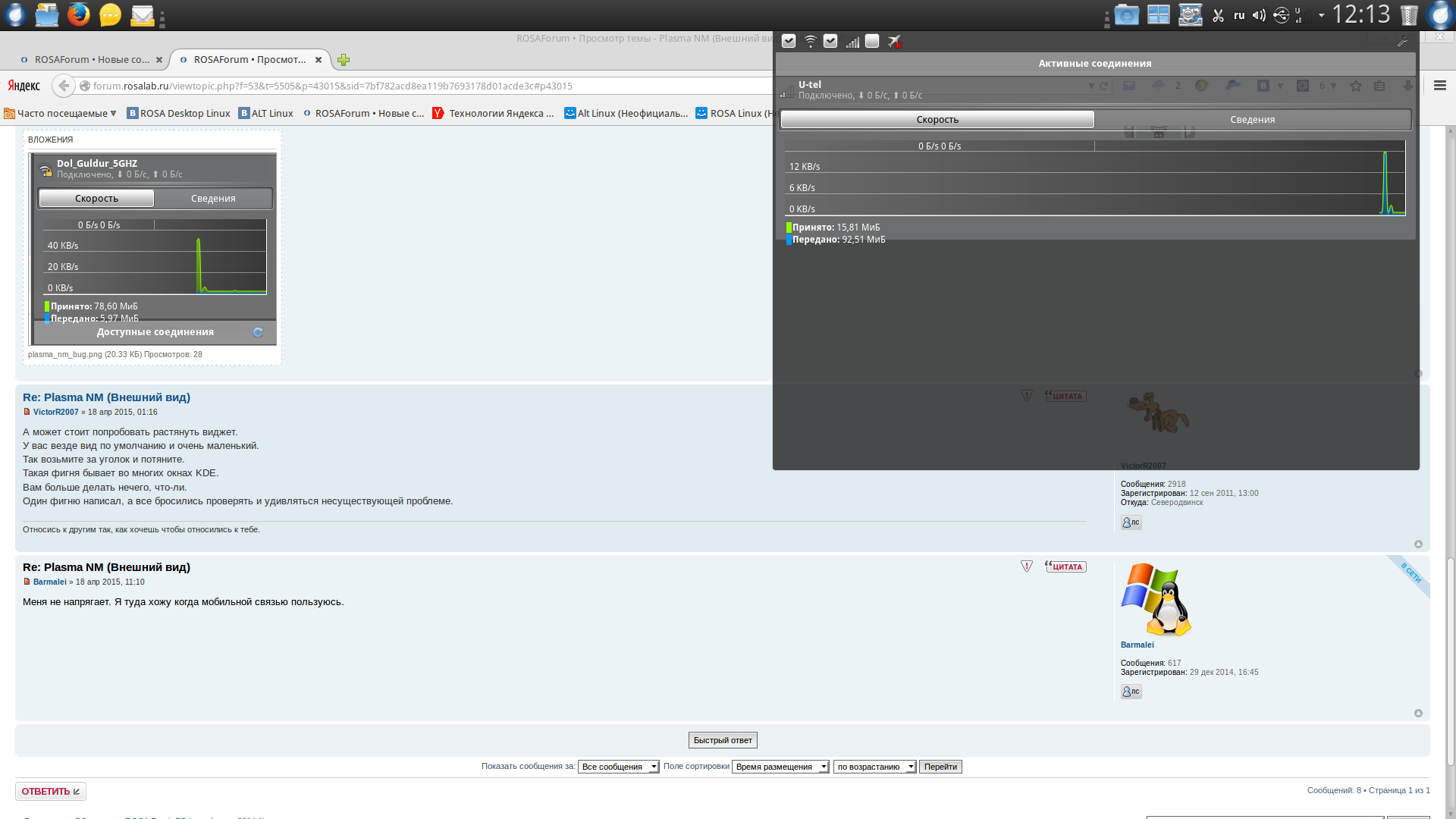Image resolution: width=1456 pixels, height=819 pixels.
Task: Open a new browser tab with plus icon
Action: (x=344, y=60)
